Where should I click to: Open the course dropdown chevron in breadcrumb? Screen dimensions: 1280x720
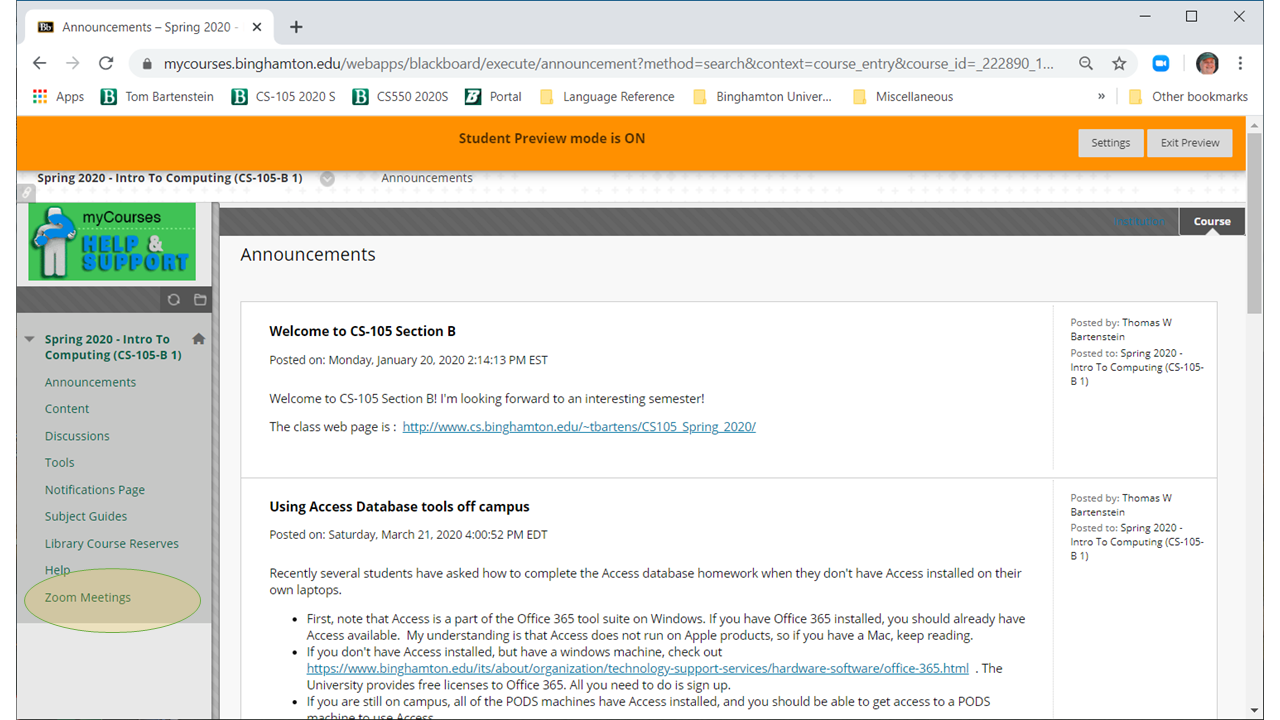pyautogui.click(x=327, y=179)
